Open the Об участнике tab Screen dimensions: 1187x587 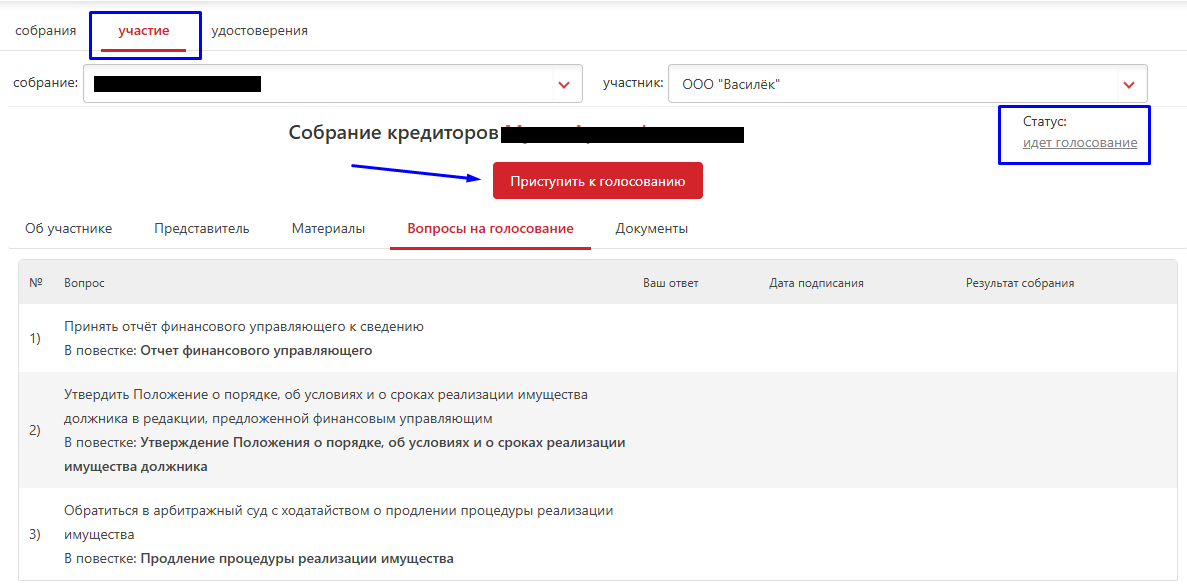coord(69,229)
